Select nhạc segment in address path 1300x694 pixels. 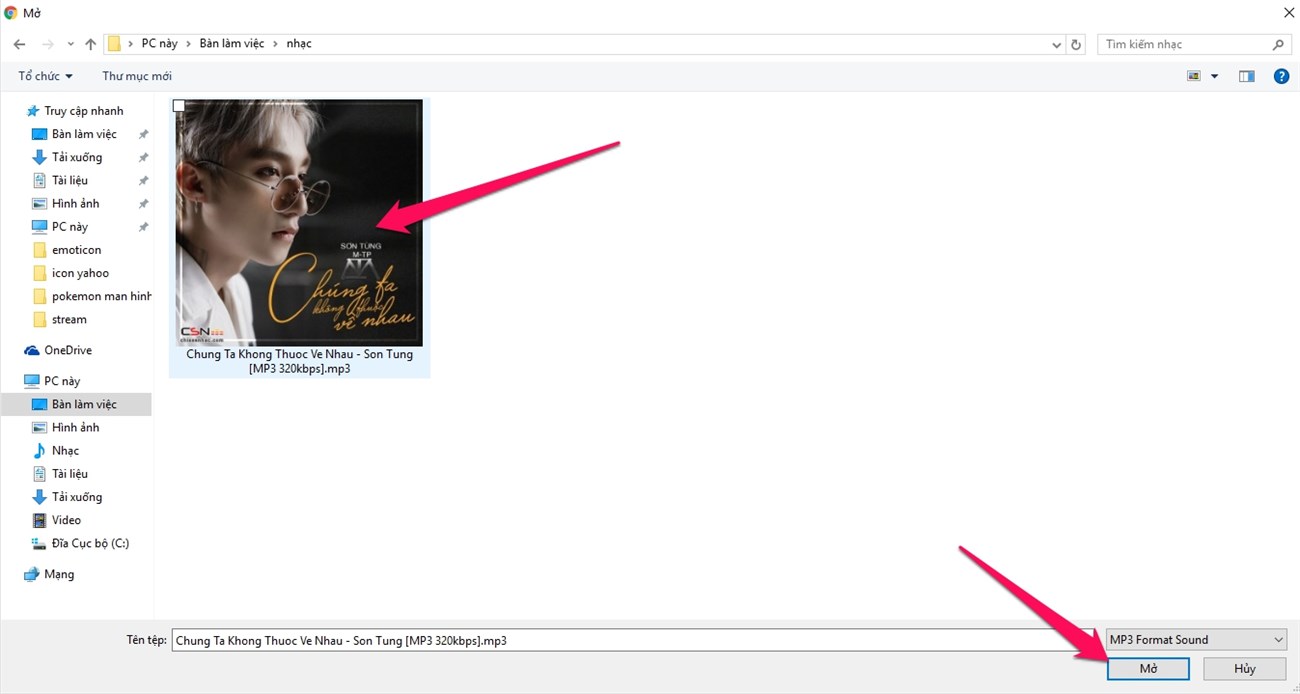(x=299, y=44)
